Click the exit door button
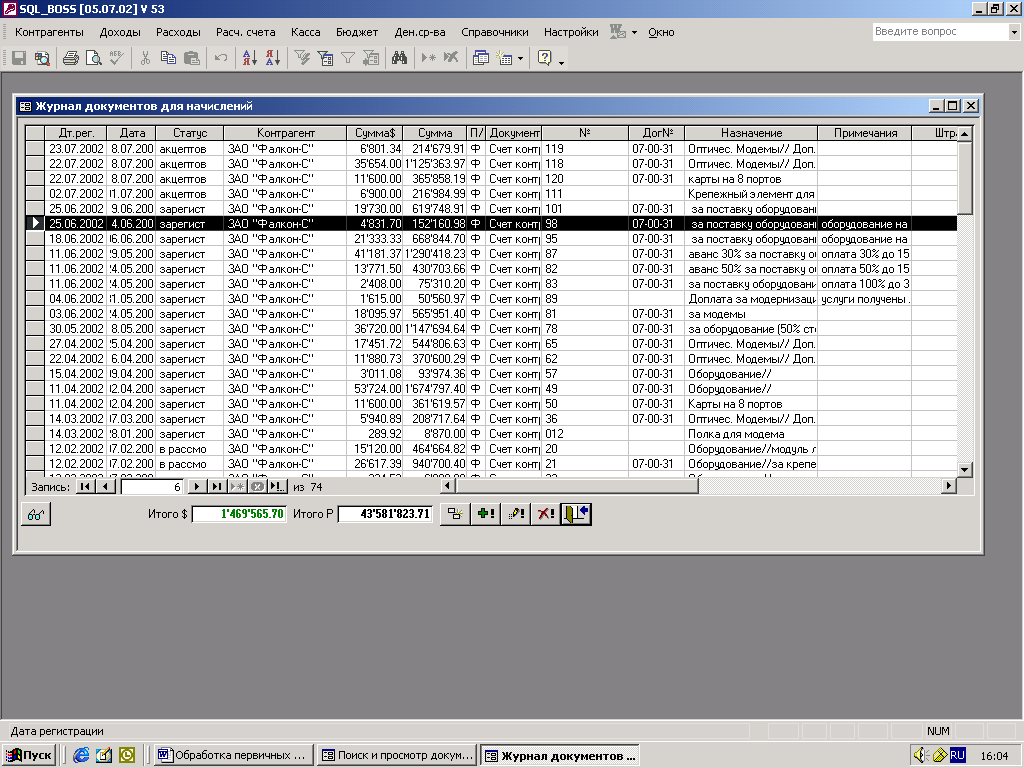Viewport: 1024px width, 768px height. tap(577, 513)
